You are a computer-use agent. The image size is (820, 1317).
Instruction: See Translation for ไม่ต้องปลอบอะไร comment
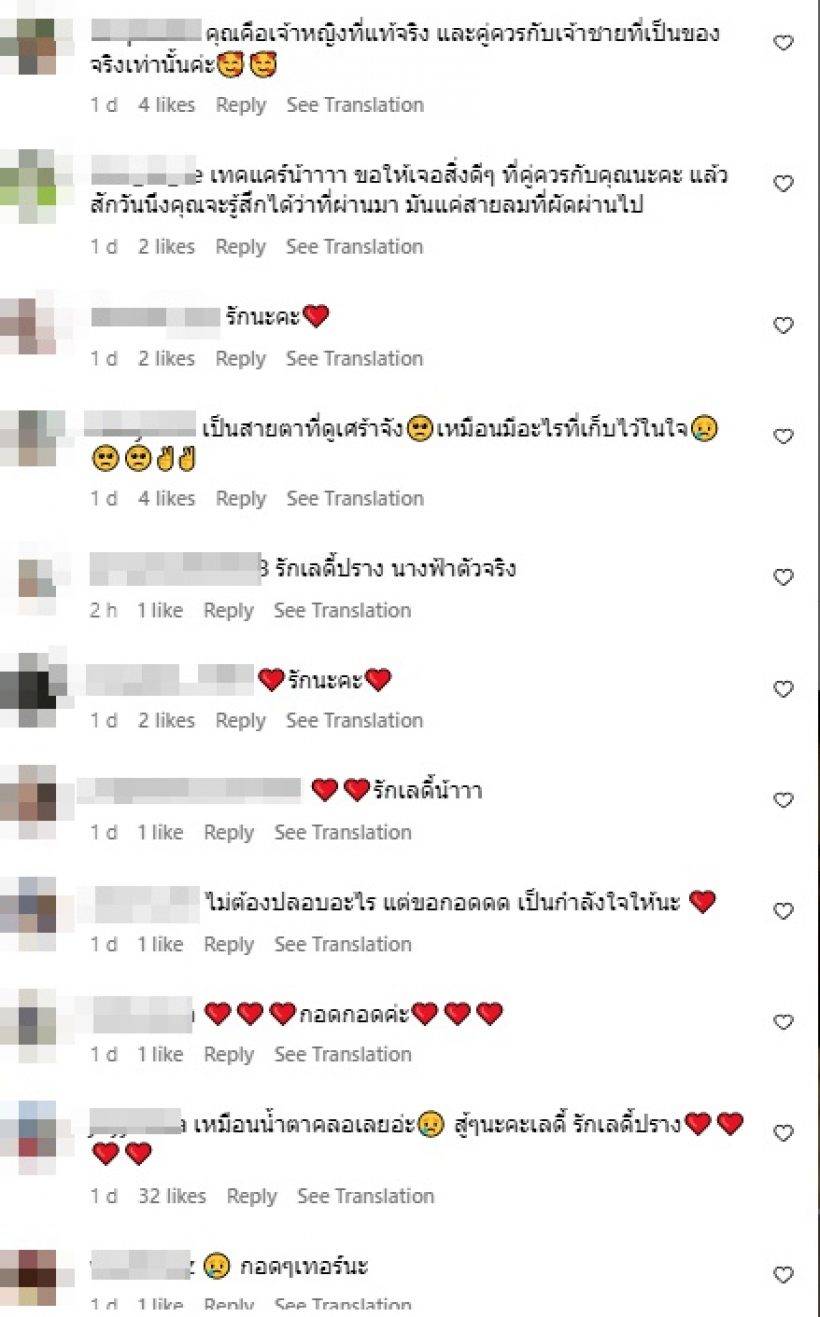[x=343, y=944]
